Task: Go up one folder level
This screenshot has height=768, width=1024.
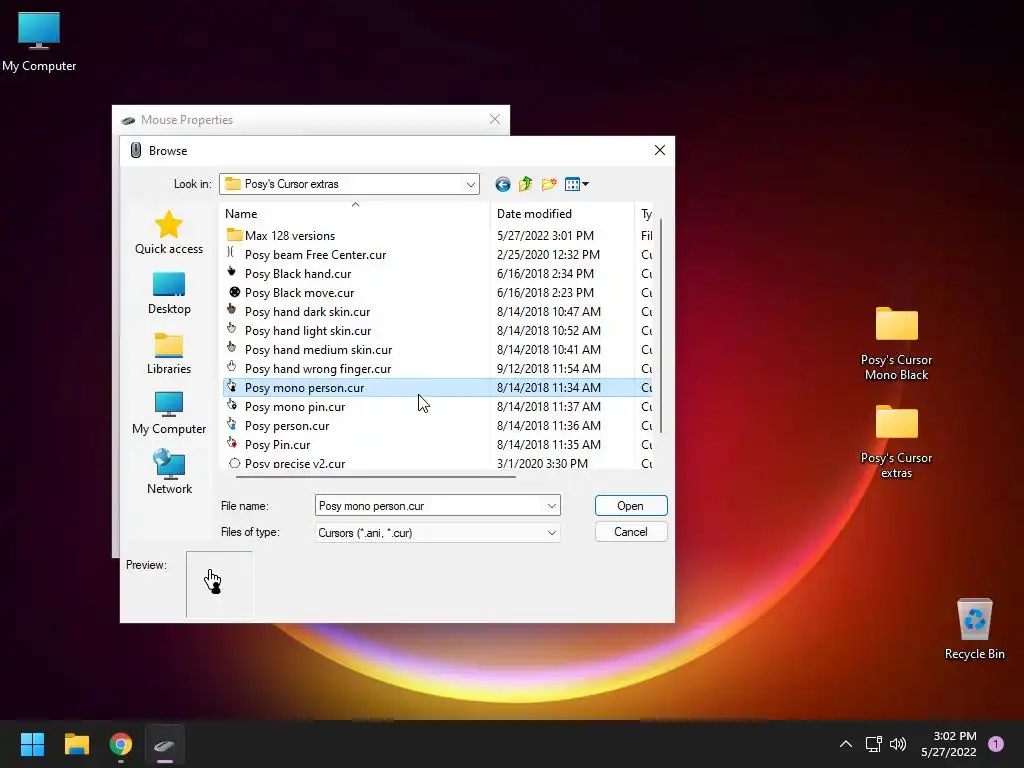Action: pyautogui.click(x=526, y=184)
